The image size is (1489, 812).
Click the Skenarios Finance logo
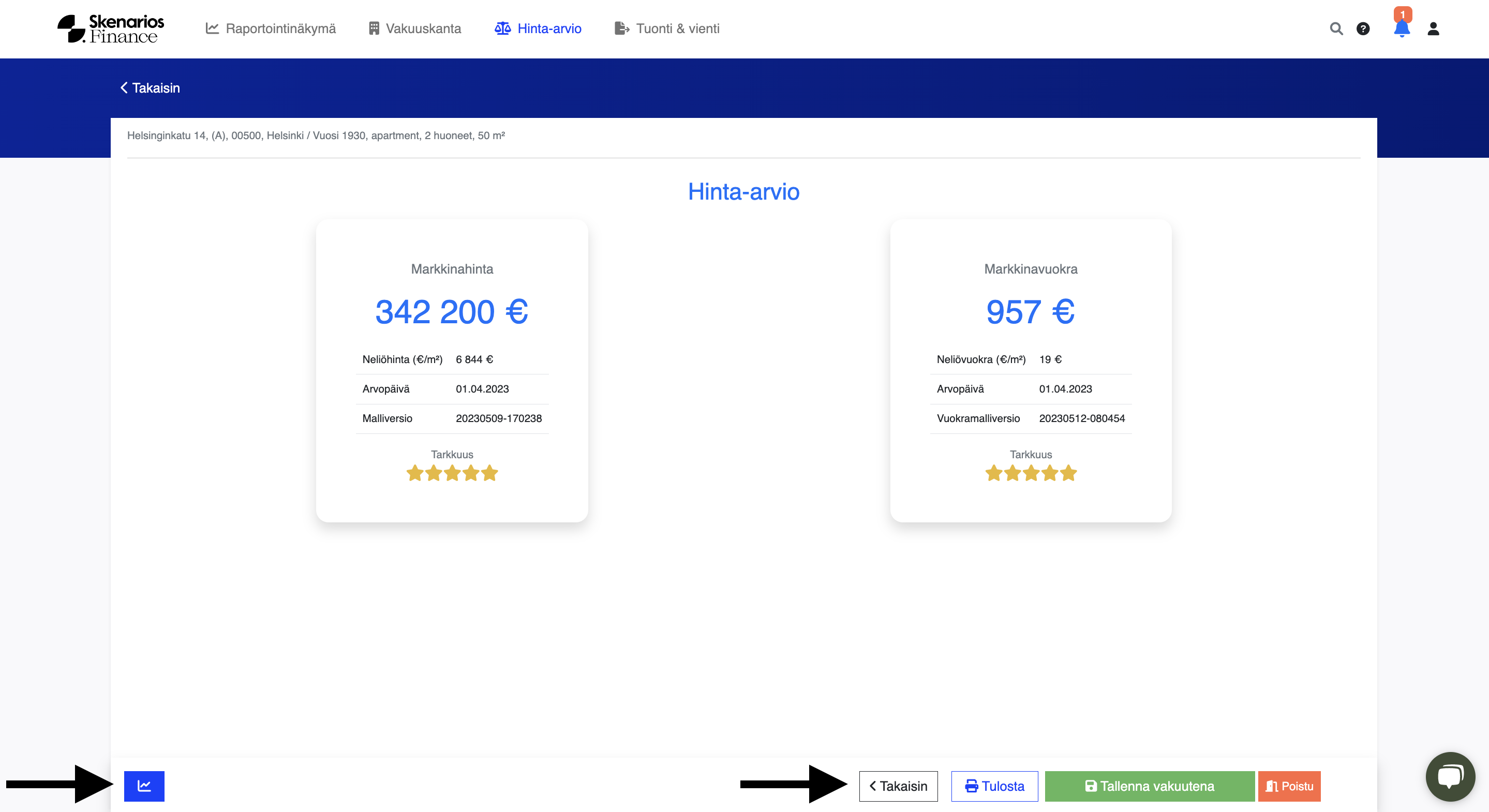pos(110,28)
